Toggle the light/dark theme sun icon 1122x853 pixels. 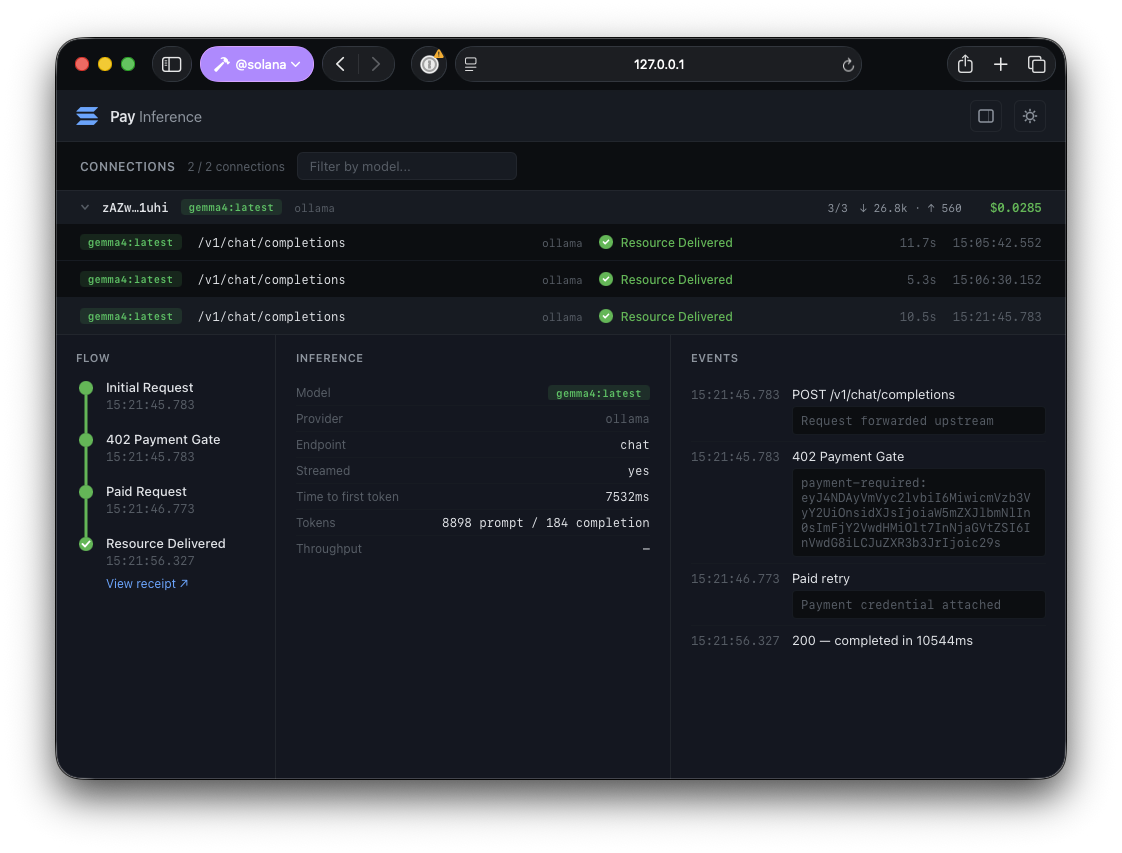click(1030, 116)
